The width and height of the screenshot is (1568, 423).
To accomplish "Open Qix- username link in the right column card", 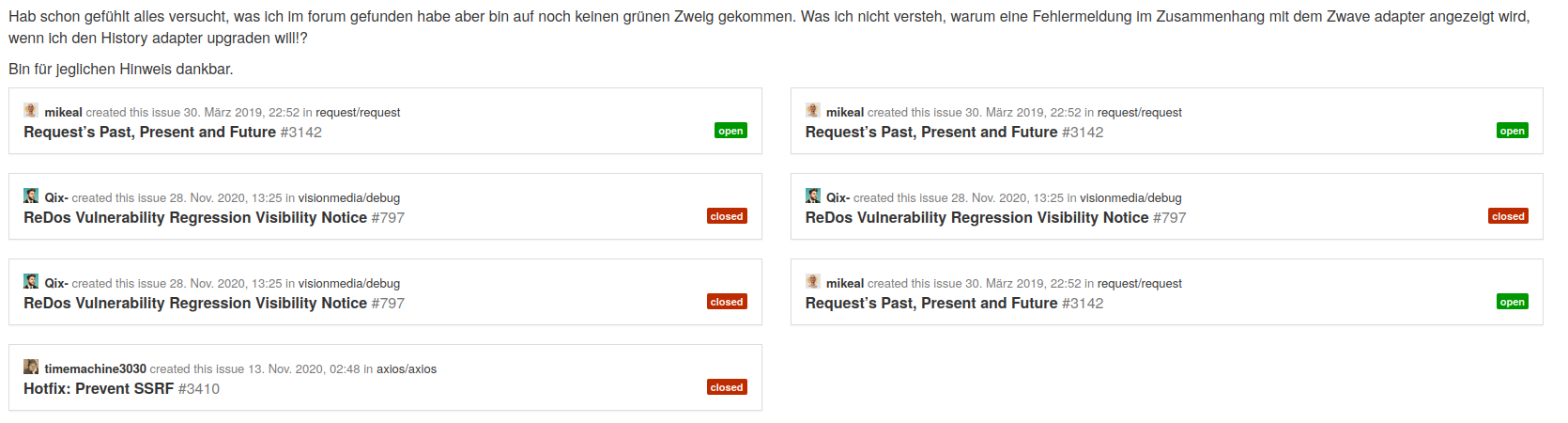I will tap(838, 198).
